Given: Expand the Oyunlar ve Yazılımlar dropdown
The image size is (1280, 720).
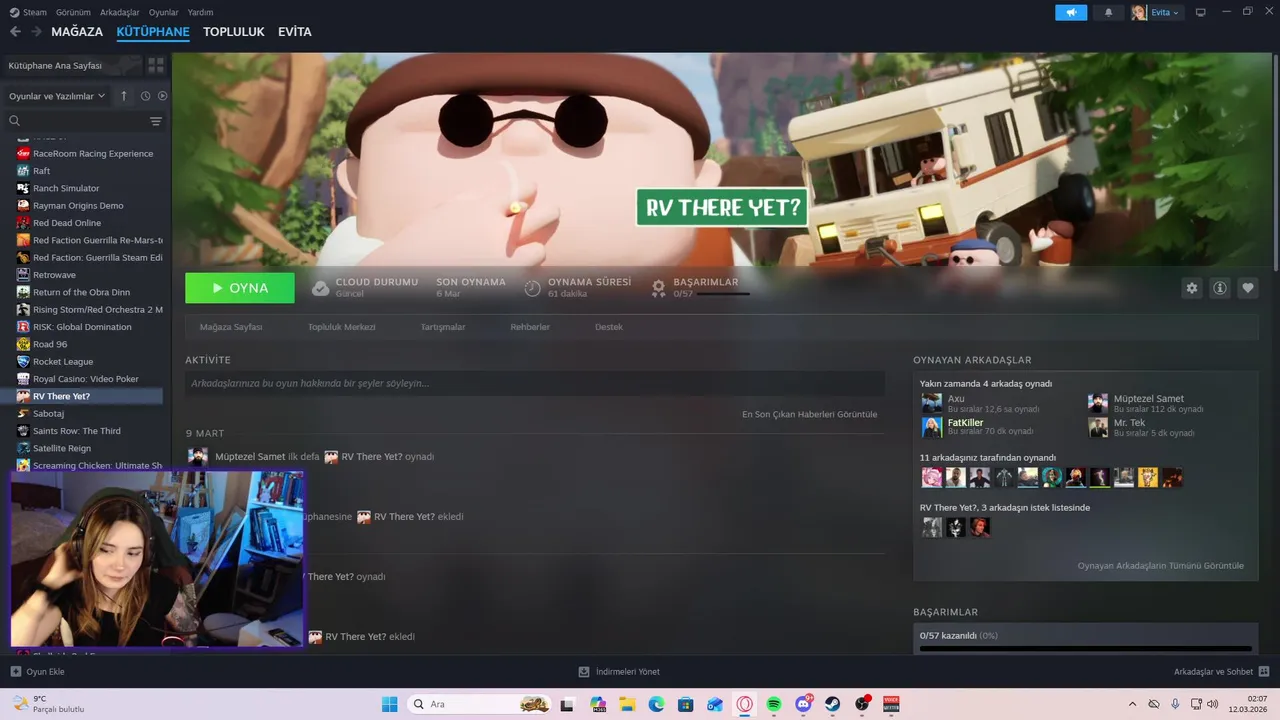Looking at the screenshot, I should 57,96.
